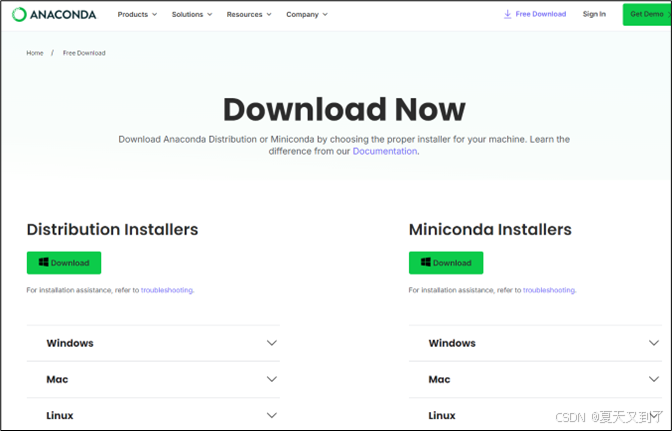The height and width of the screenshot is (431, 672).
Task: Open the Resources menu
Action: 249,15
